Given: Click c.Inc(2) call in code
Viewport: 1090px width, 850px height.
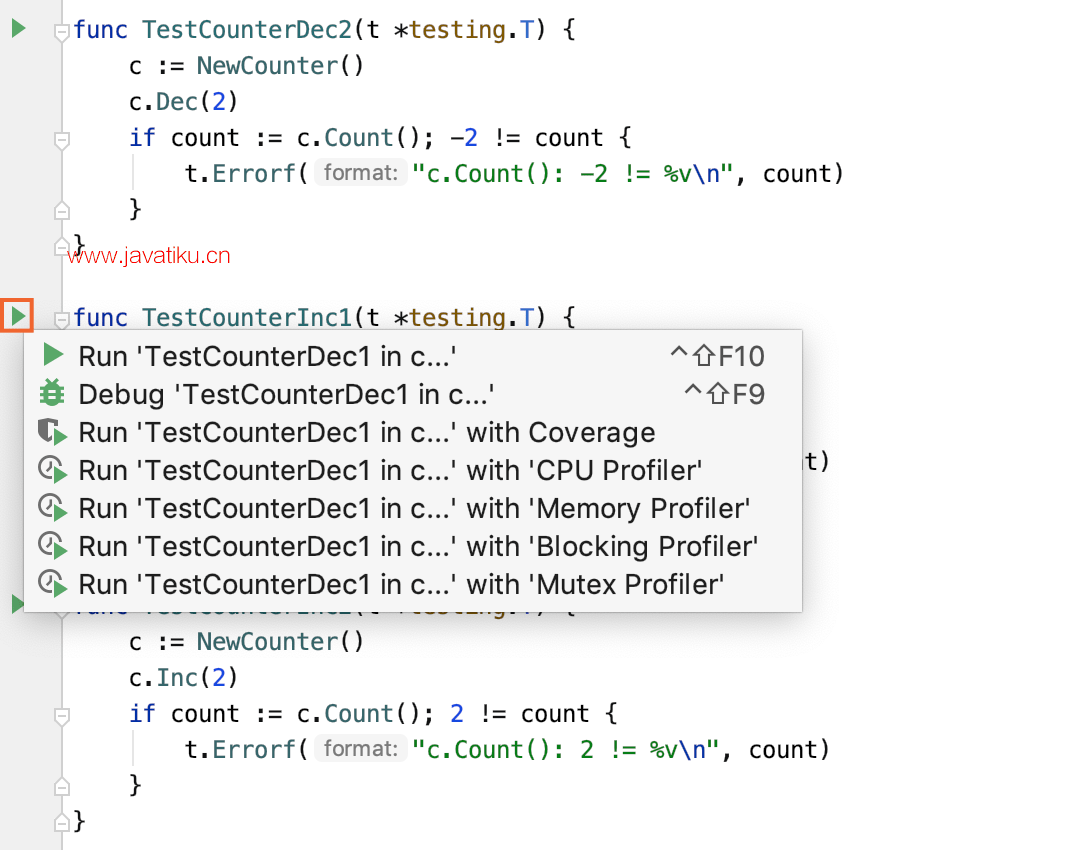Looking at the screenshot, I should click(184, 677).
